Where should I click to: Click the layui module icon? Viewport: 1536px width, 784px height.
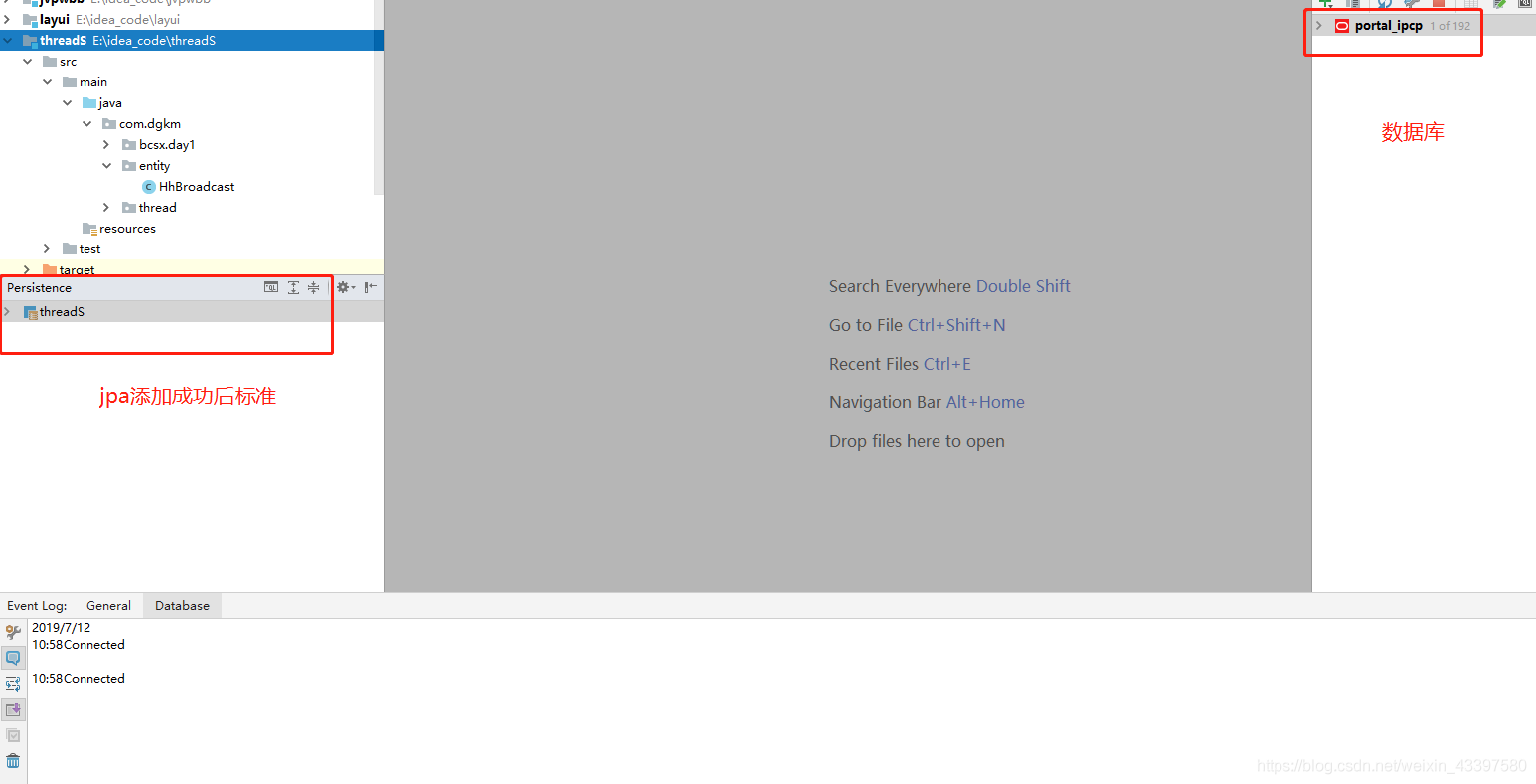(30, 20)
